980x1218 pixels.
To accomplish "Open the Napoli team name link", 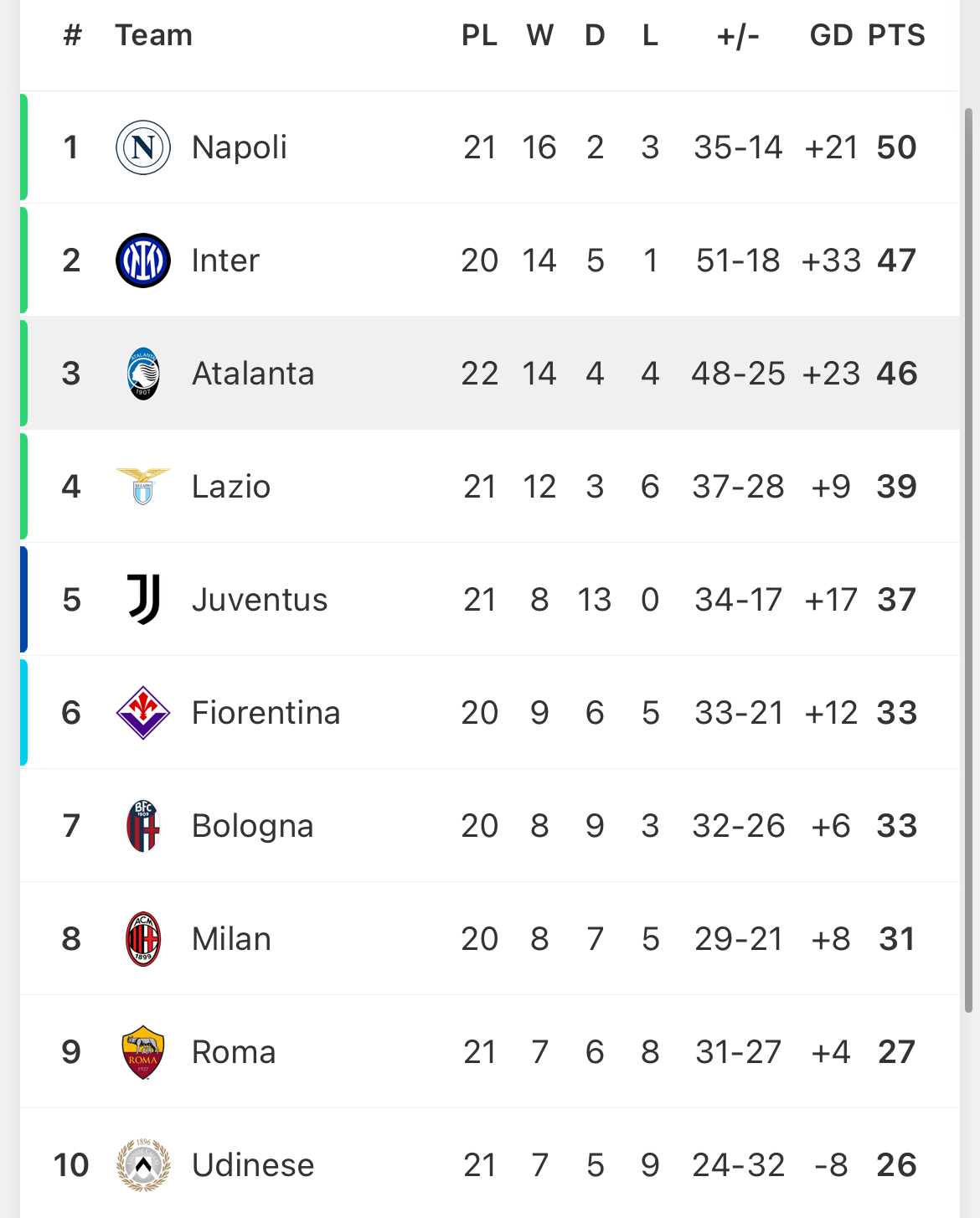I will tap(240, 147).
